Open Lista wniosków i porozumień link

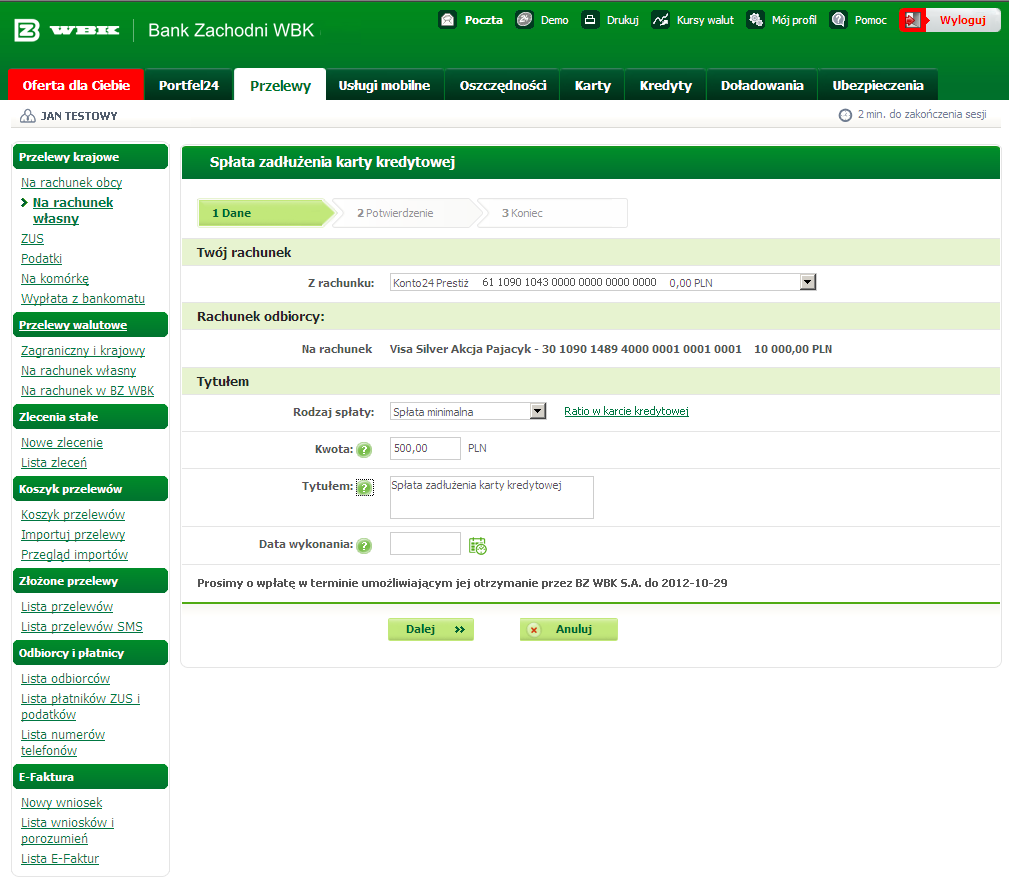point(67,831)
